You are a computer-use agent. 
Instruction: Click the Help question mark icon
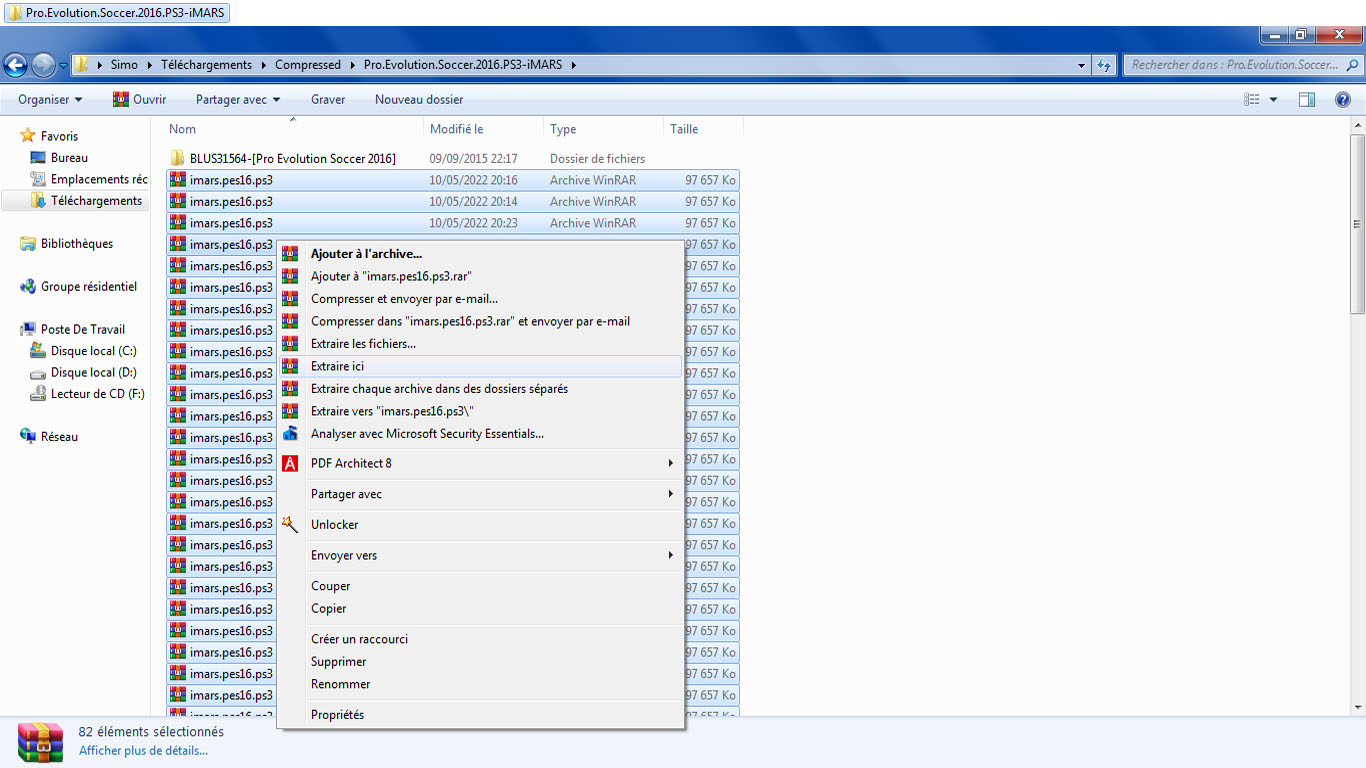click(x=1343, y=100)
